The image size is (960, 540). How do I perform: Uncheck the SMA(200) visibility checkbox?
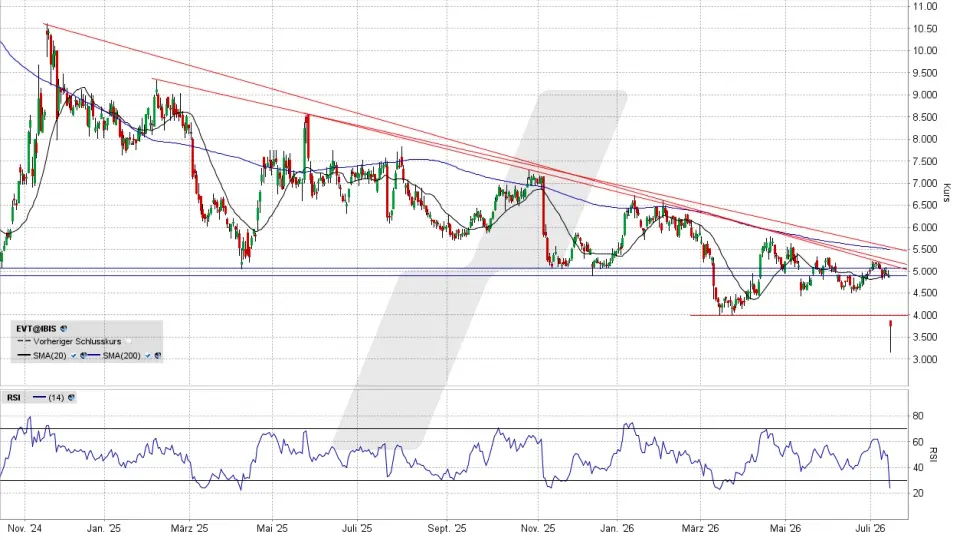148,356
